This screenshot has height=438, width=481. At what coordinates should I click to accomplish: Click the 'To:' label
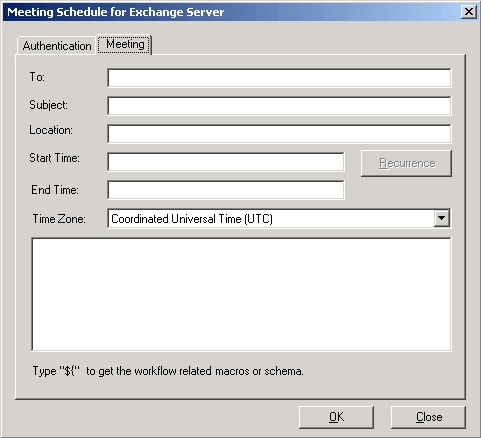pyautogui.click(x=37, y=77)
